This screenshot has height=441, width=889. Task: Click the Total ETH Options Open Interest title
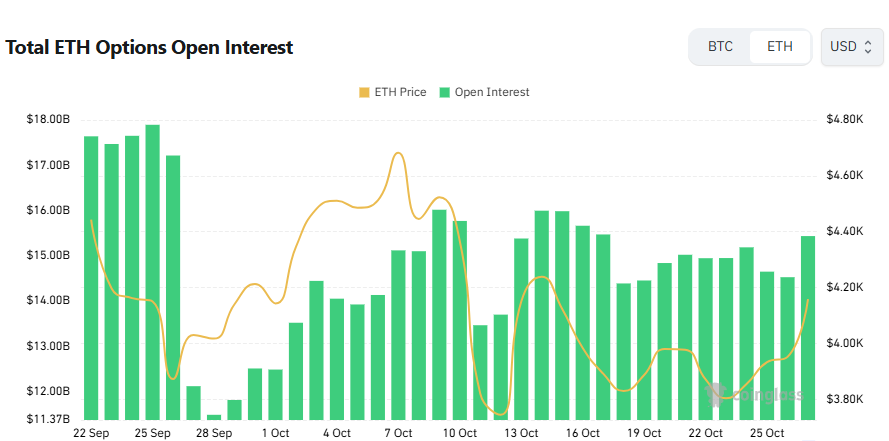click(149, 47)
